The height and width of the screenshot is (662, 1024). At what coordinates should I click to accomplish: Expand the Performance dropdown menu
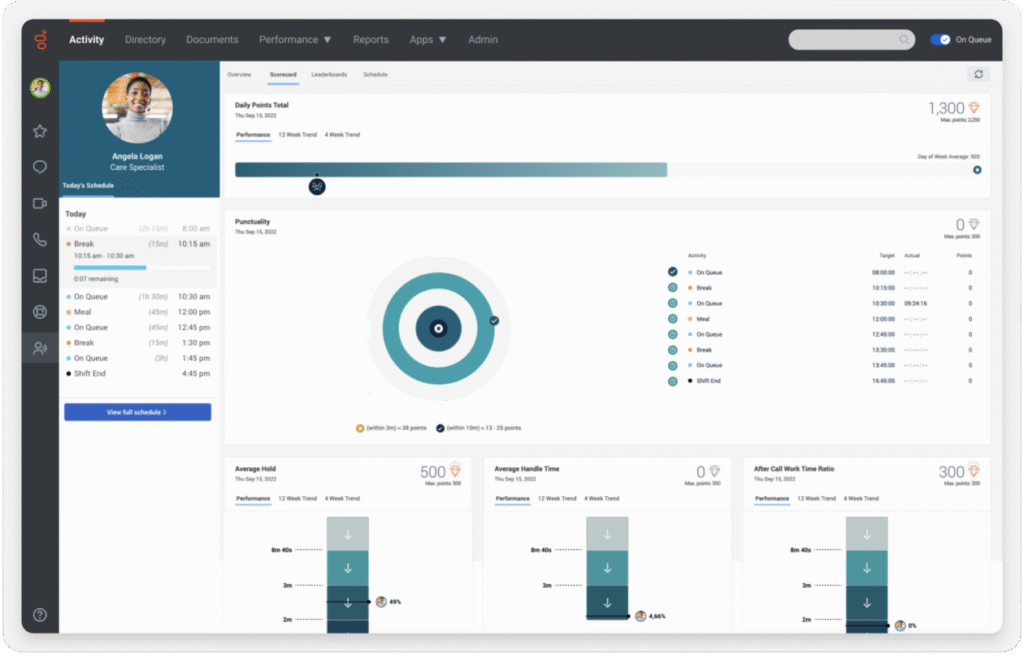tap(295, 40)
